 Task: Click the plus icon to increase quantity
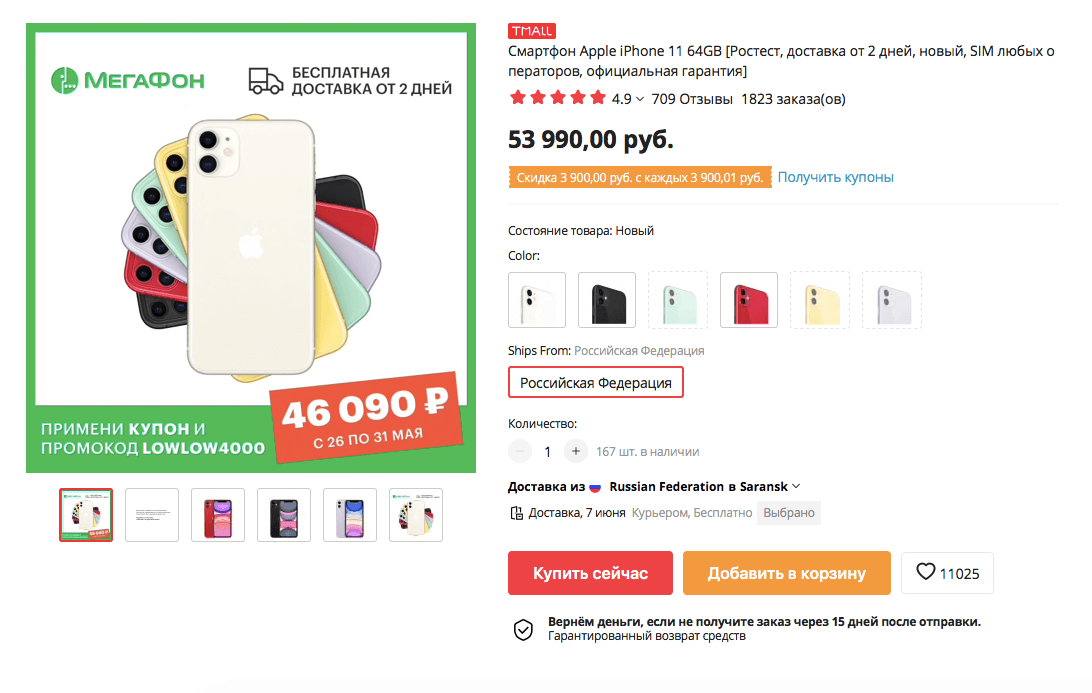point(575,450)
